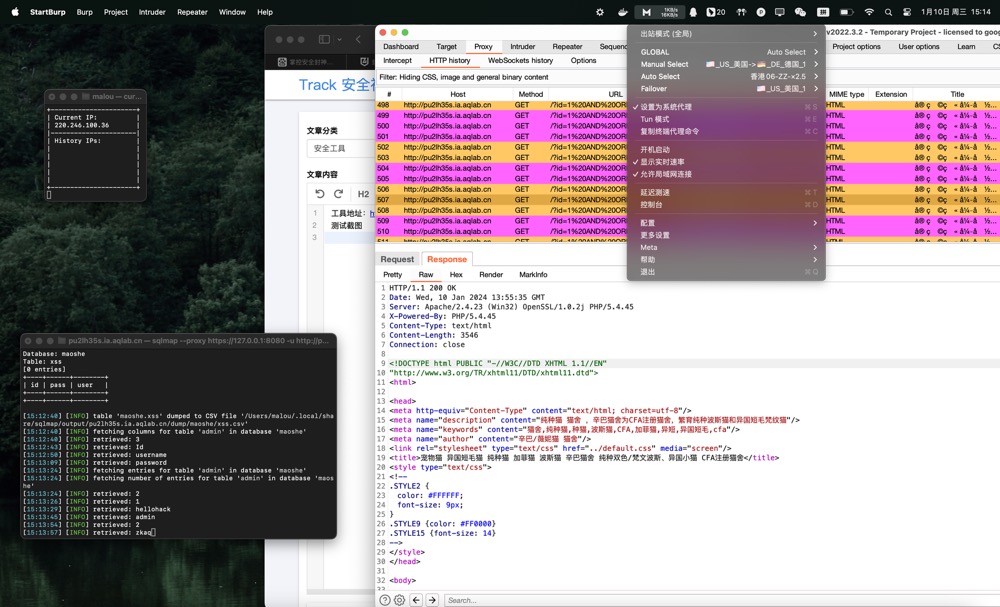Disable the 允许局域网连接 option

(666, 175)
